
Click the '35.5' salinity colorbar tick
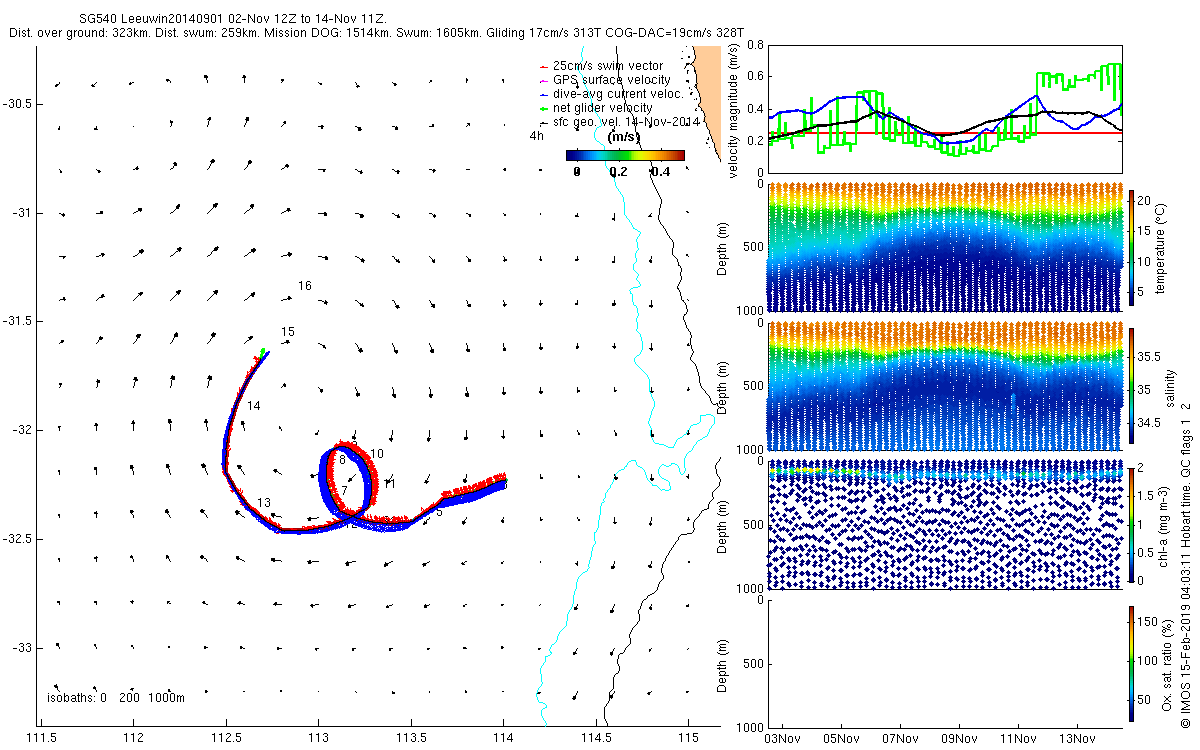coord(1150,356)
